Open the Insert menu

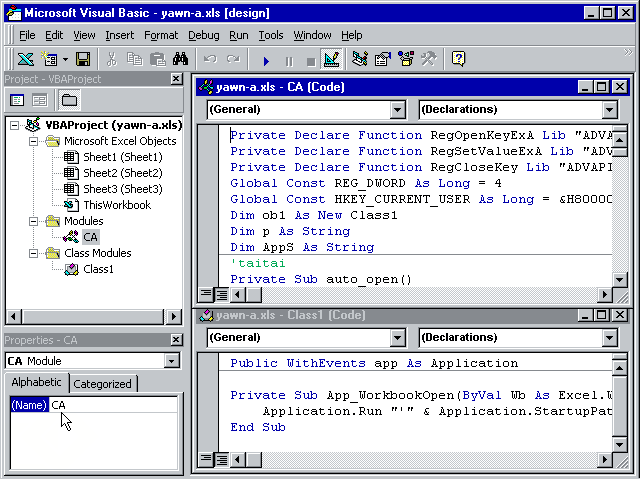(119, 36)
